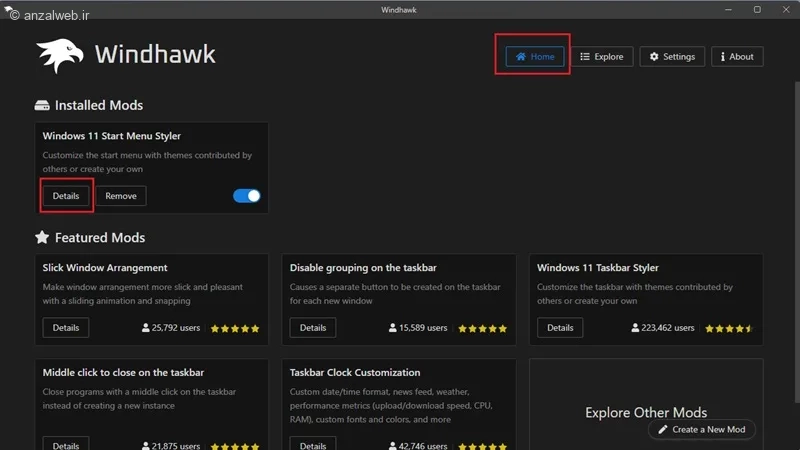
Task: Click the star rating of Windows 11 Taskbar Styler
Action: tap(728, 328)
